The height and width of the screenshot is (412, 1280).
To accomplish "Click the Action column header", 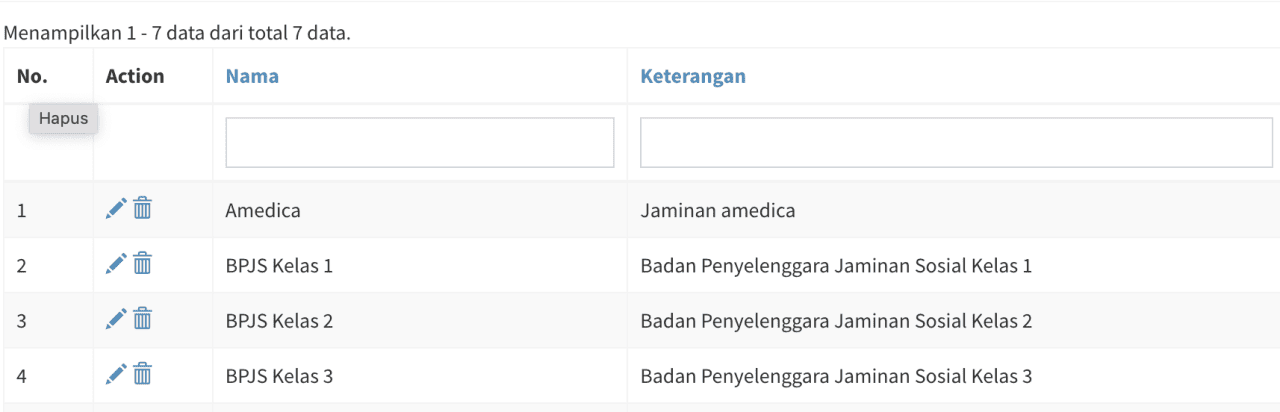I will (x=135, y=76).
